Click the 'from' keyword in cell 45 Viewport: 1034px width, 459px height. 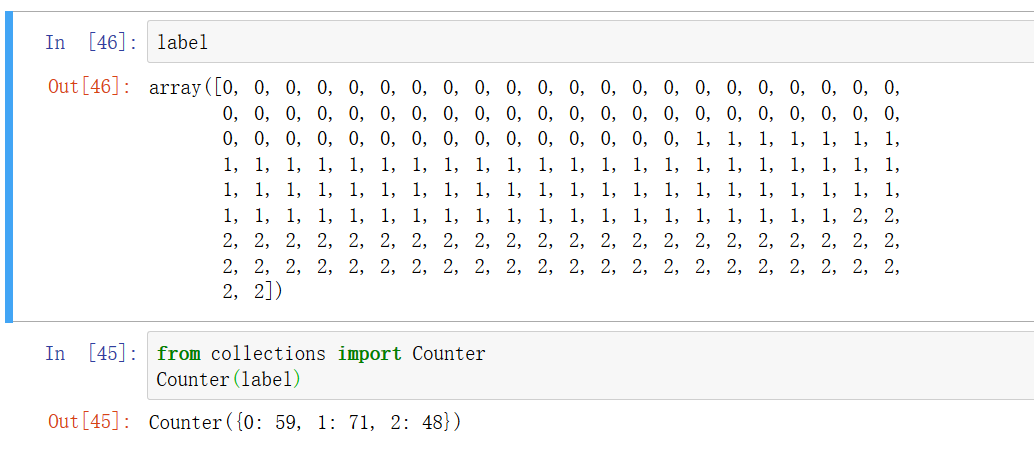click(x=178, y=354)
